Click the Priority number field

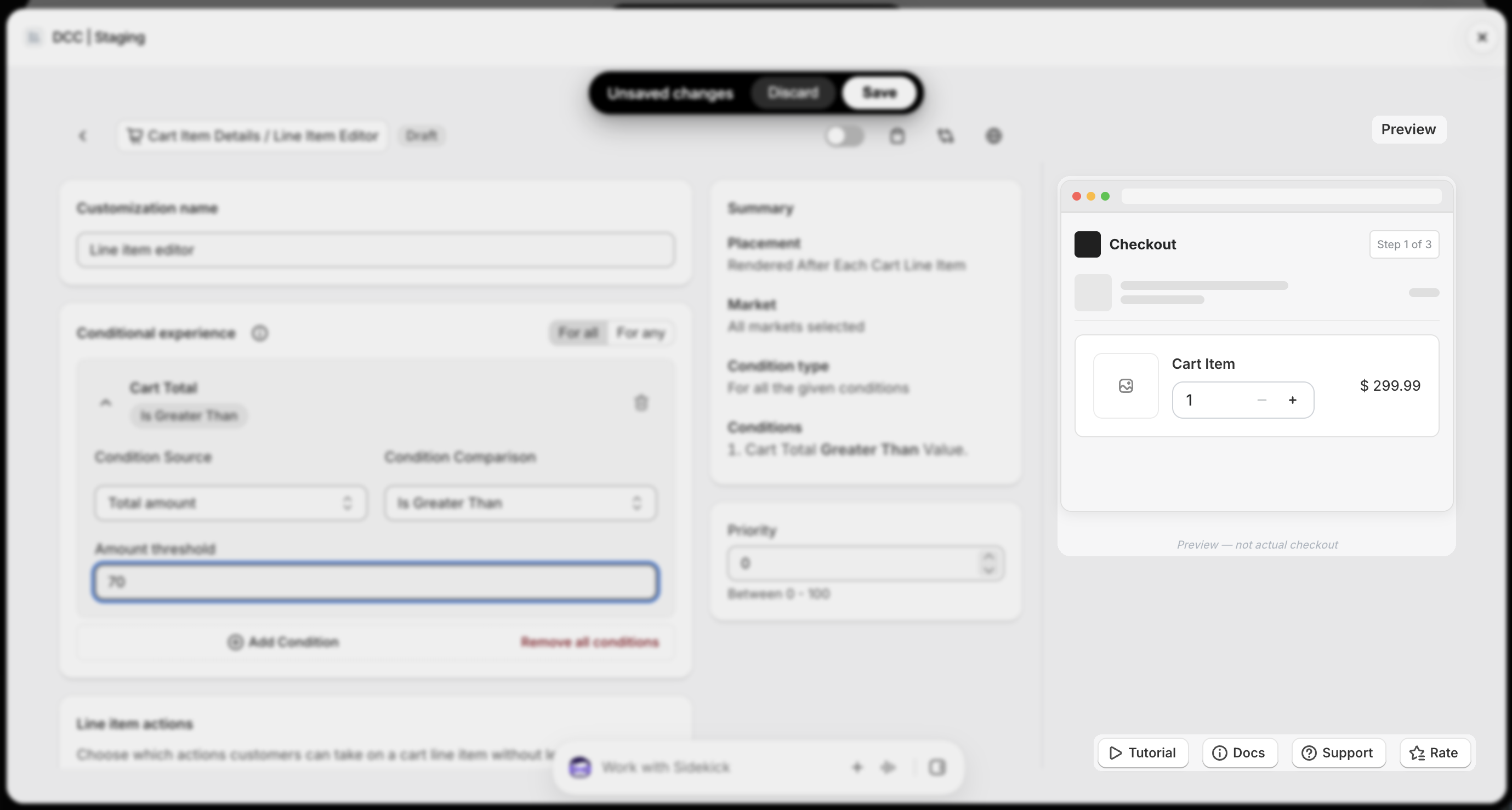pyautogui.click(x=866, y=563)
